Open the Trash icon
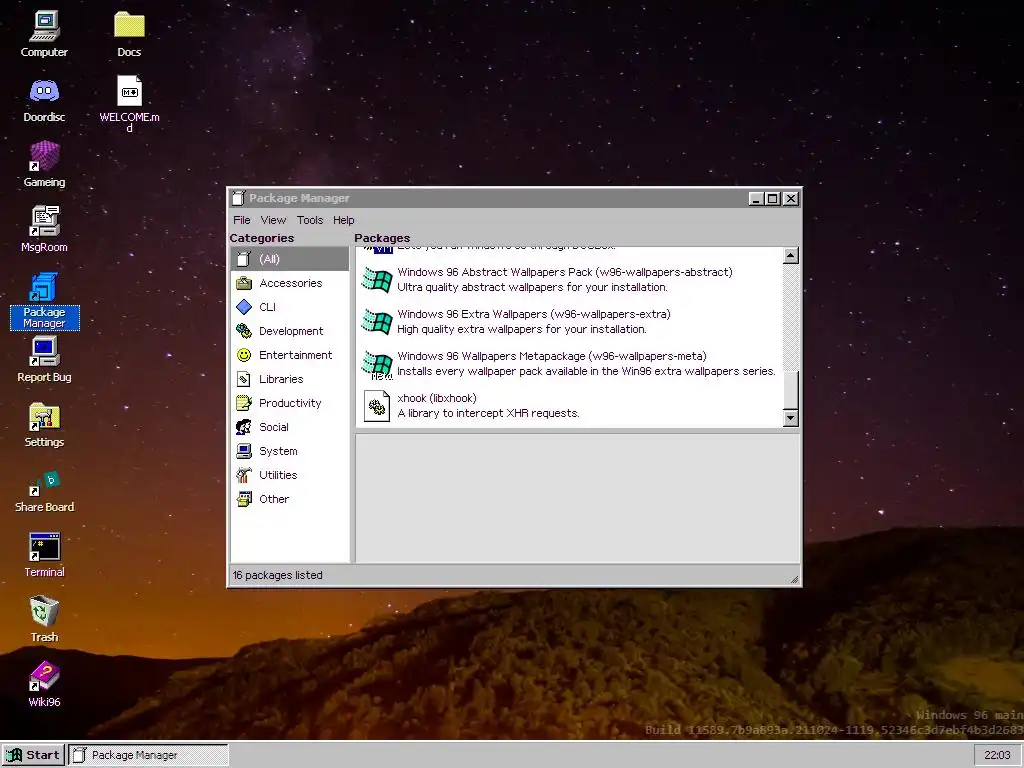The width and height of the screenshot is (1024, 768). (44, 619)
